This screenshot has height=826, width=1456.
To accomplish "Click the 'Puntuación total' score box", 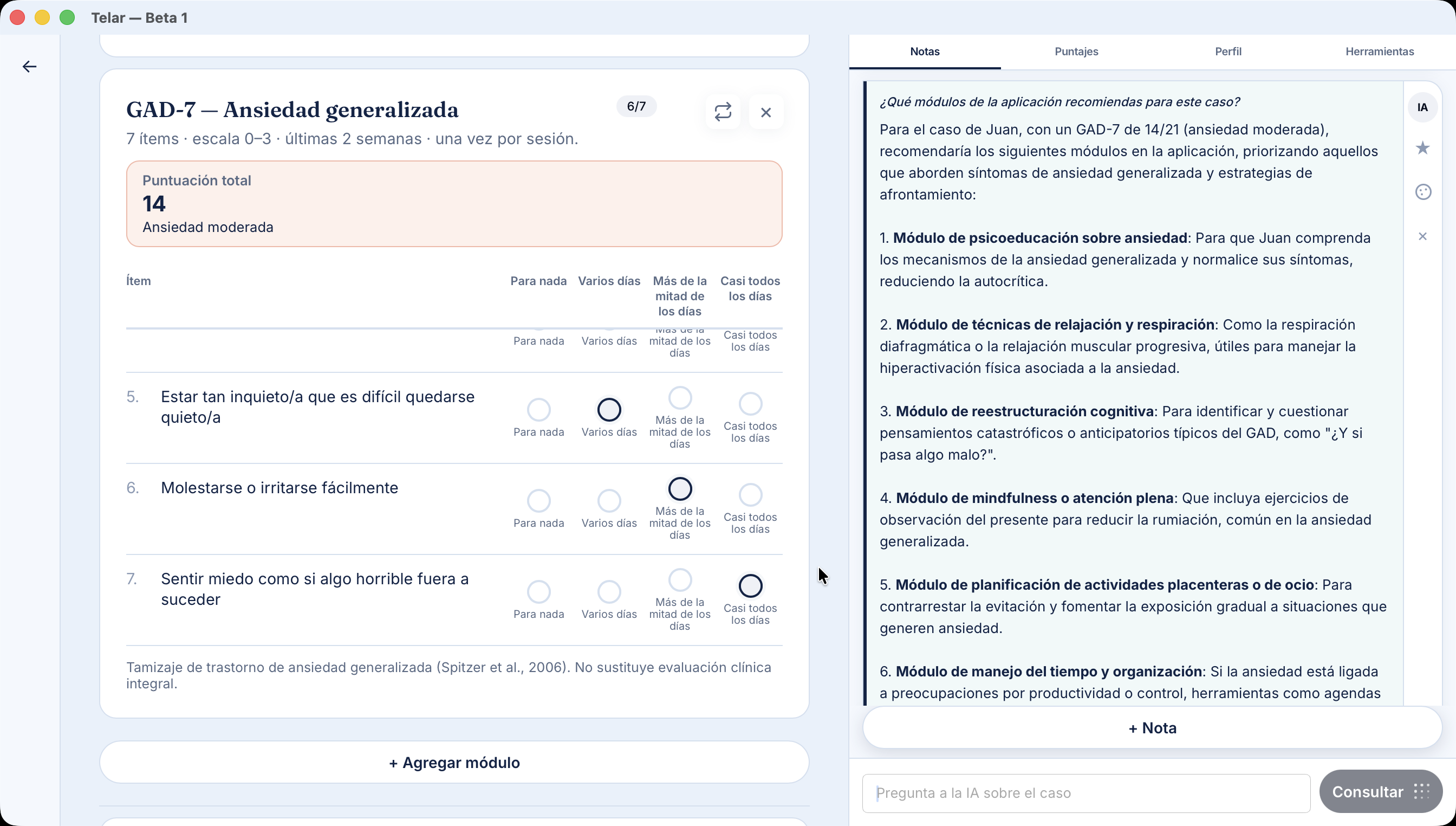I will pyautogui.click(x=454, y=204).
